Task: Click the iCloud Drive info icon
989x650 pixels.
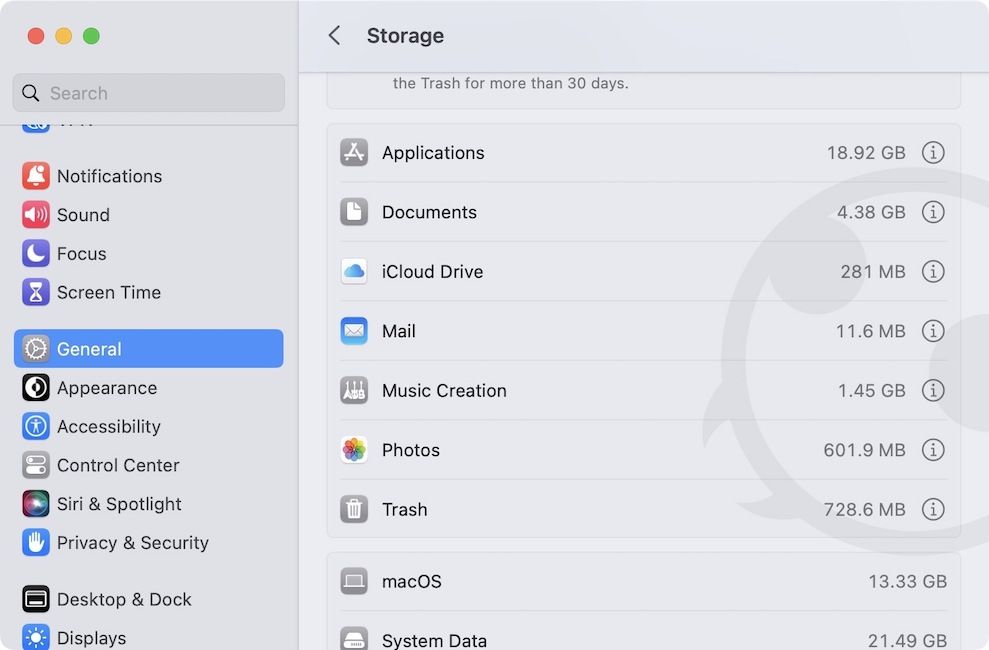Action: [933, 272]
